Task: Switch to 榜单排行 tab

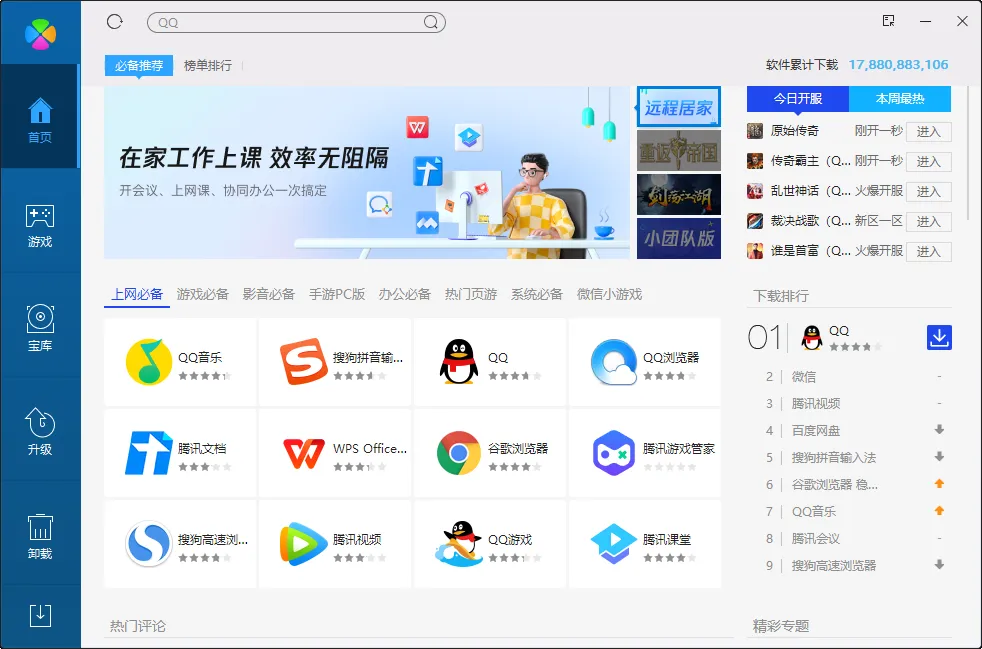Action: click(208, 65)
